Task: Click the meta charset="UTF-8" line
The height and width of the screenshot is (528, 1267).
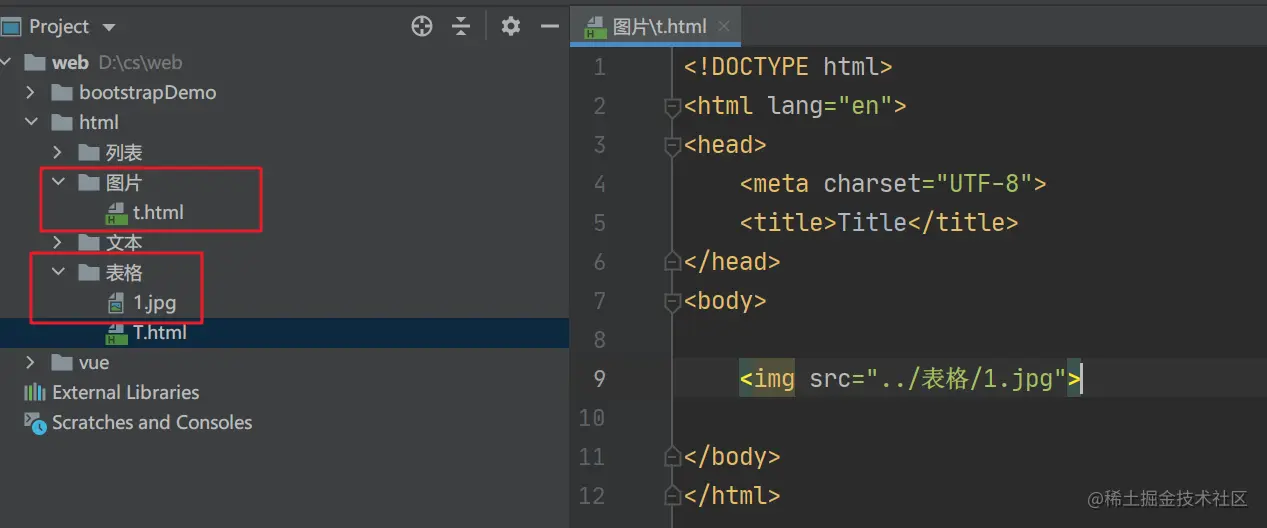Action: 893,184
